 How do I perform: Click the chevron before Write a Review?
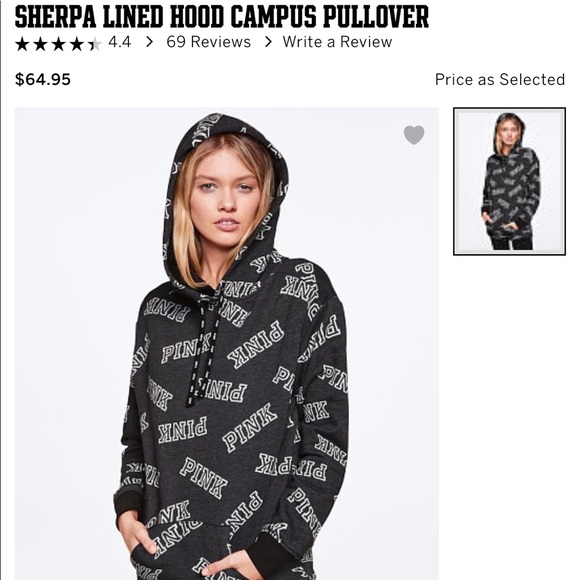[269, 42]
